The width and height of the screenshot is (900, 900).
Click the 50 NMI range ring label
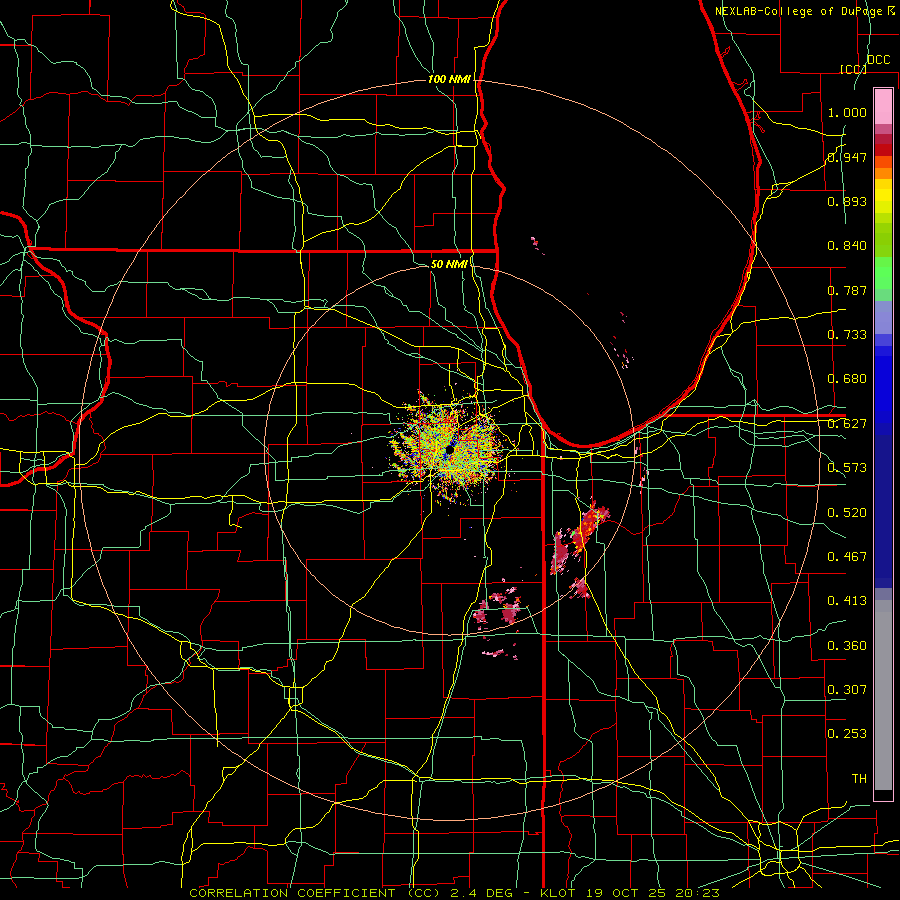tap(449, 264)
